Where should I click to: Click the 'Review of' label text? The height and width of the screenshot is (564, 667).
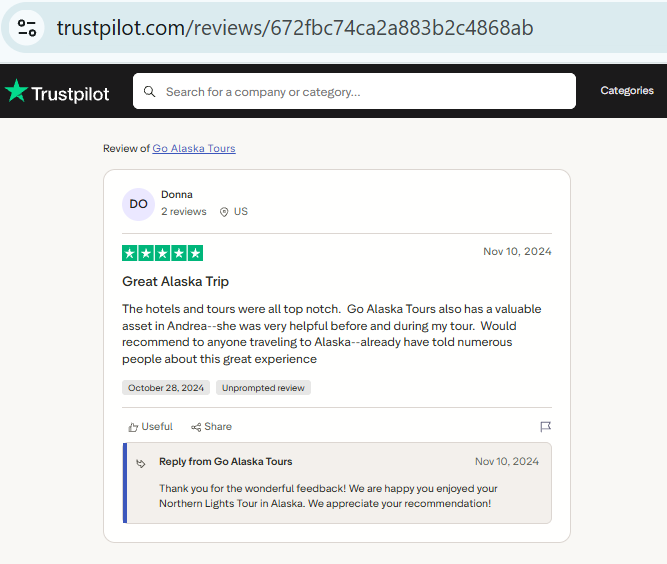pyautogui.click(x=126, y=148)
